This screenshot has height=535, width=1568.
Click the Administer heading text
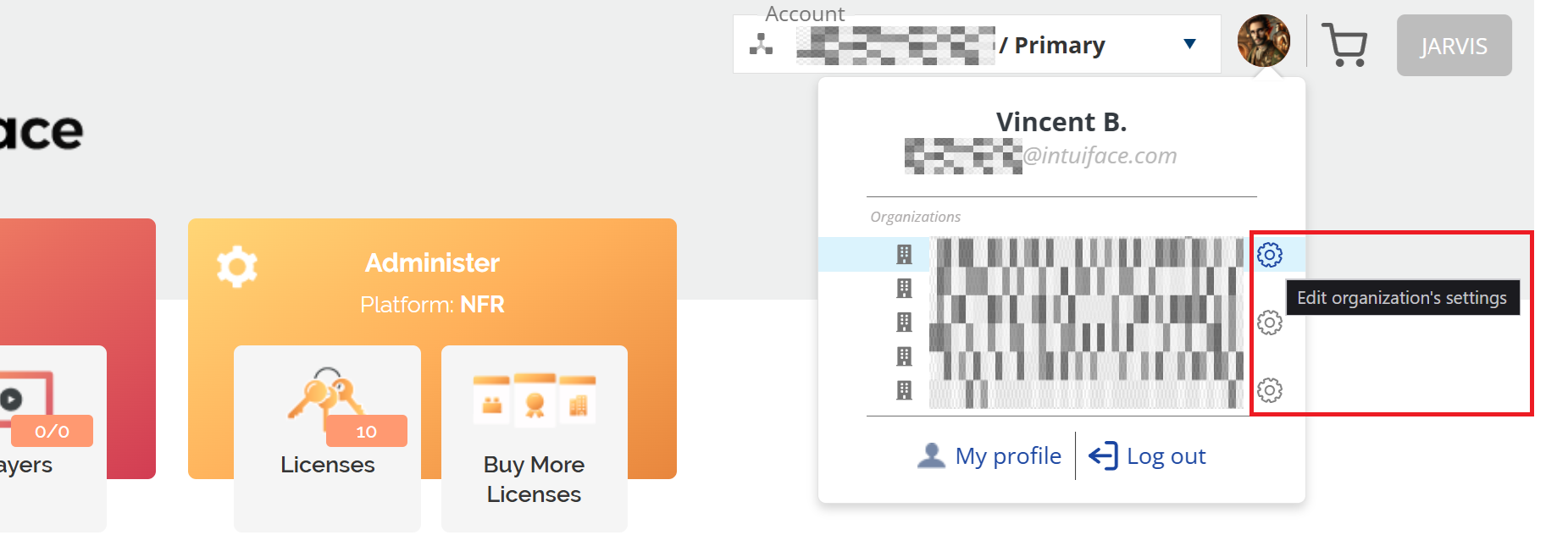point(432,263)
